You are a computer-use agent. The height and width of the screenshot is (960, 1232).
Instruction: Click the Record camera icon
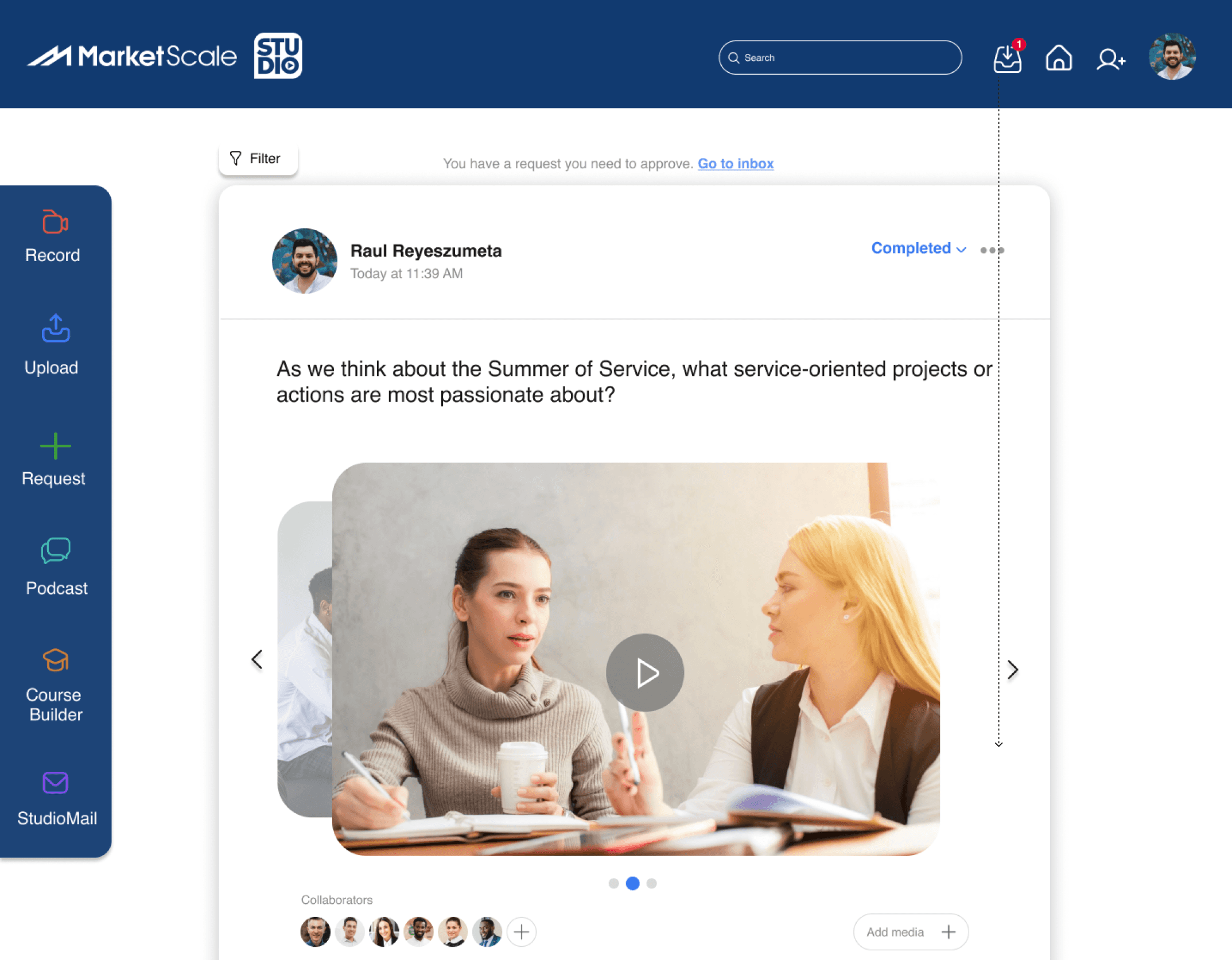tap(55, 222)
